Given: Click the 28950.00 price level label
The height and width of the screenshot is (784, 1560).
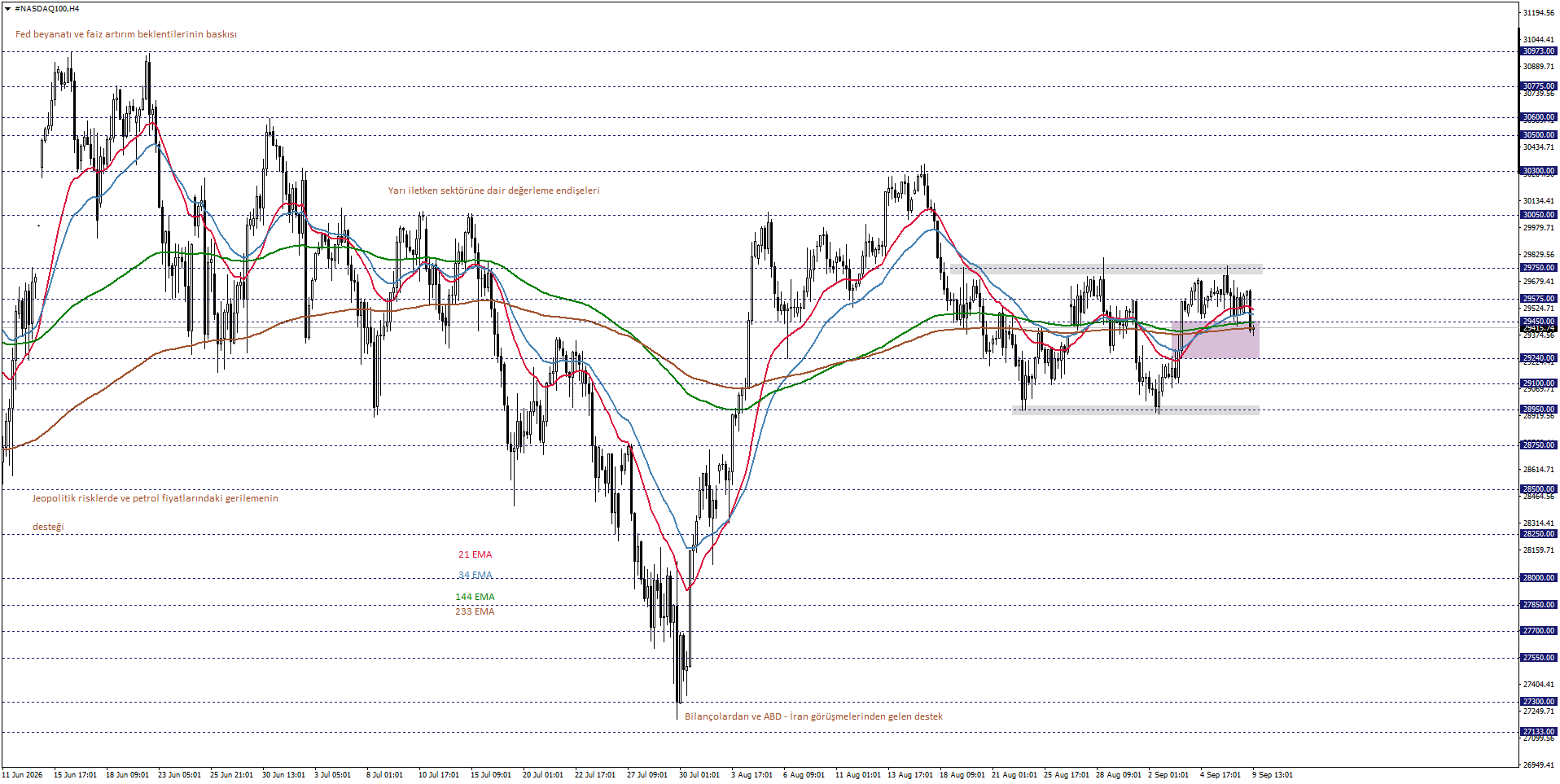Looking at the screenshot, I should tap(1539, 410).
